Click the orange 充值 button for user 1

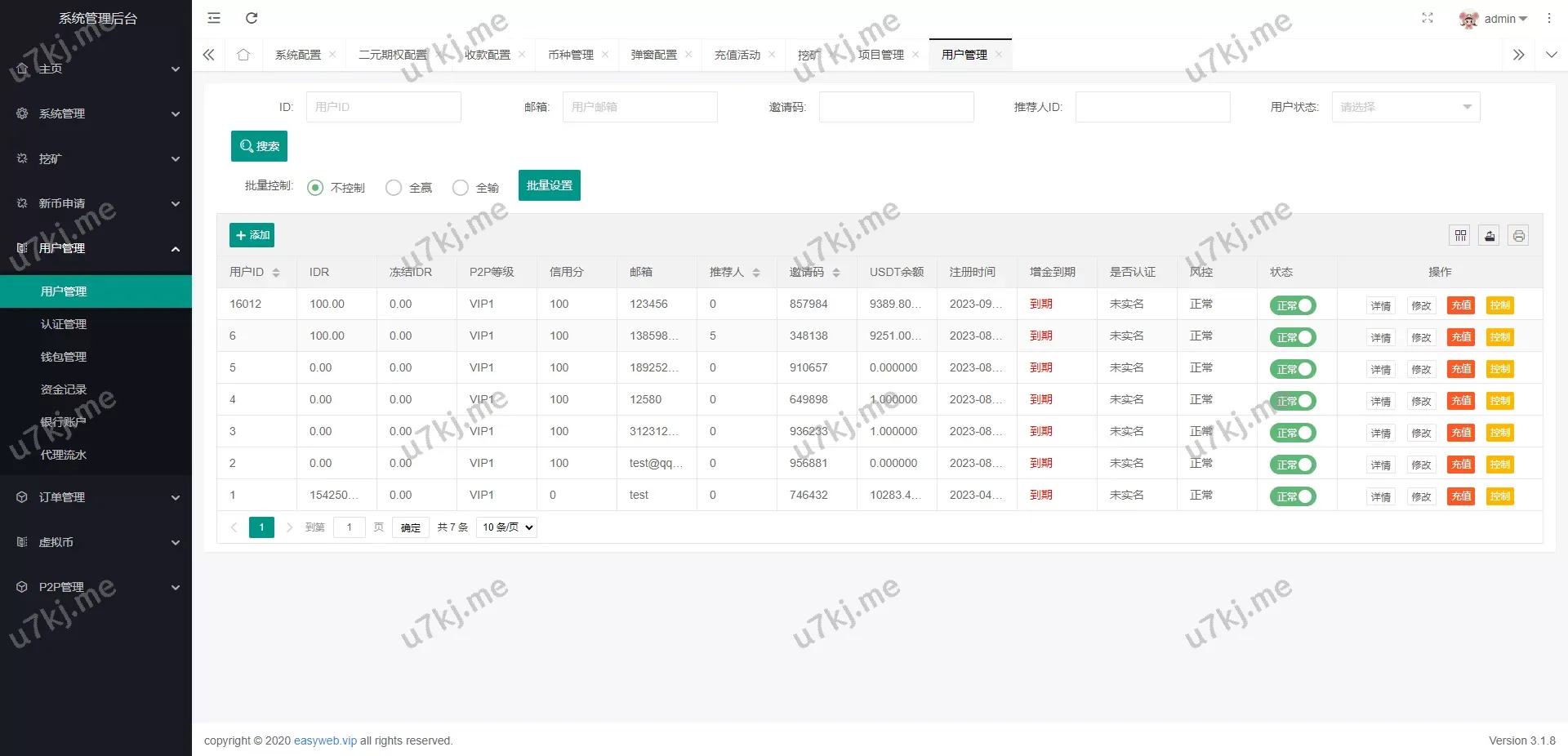coord(1461,496)
